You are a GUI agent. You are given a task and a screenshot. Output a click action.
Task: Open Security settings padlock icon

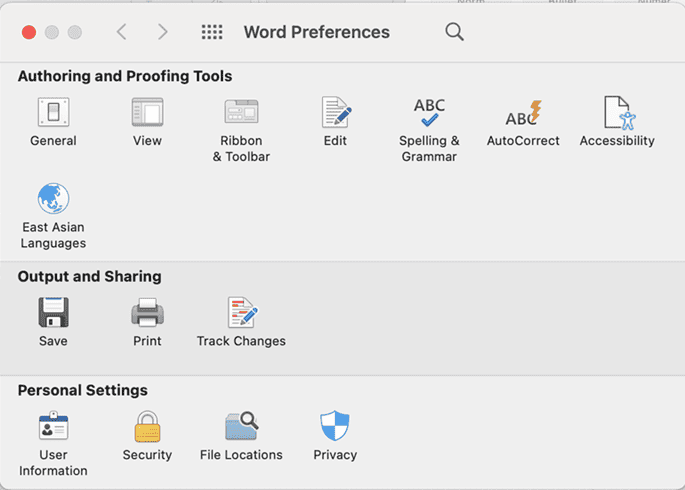tap(147, 427)
